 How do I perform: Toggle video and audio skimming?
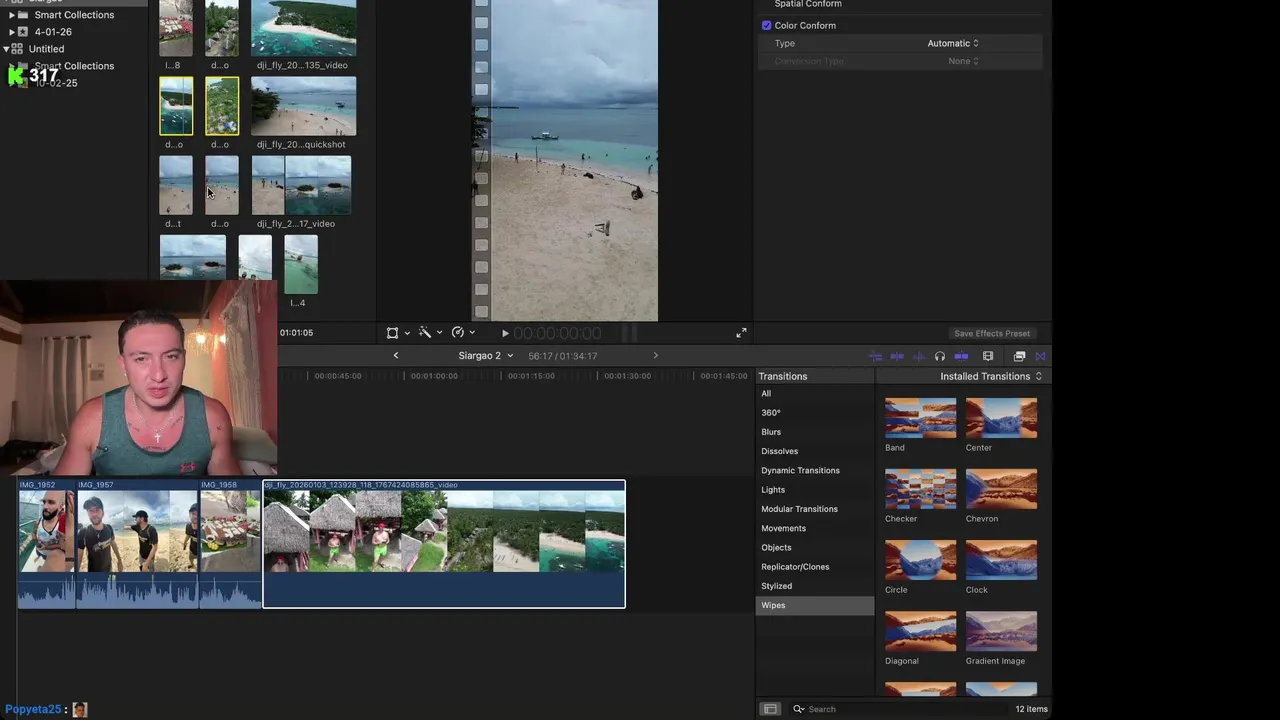(897, 356)
